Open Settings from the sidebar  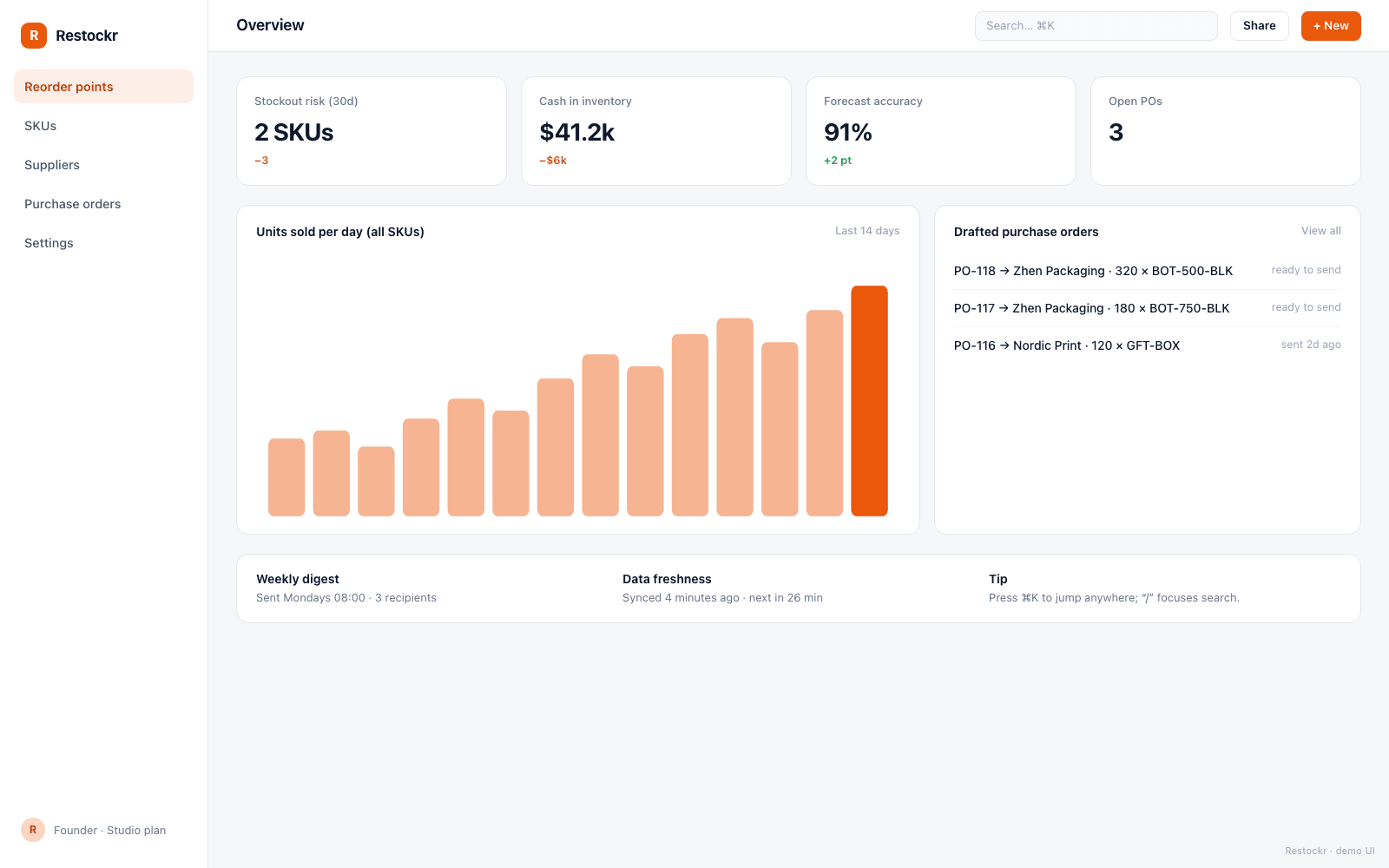tap(103, 243)
